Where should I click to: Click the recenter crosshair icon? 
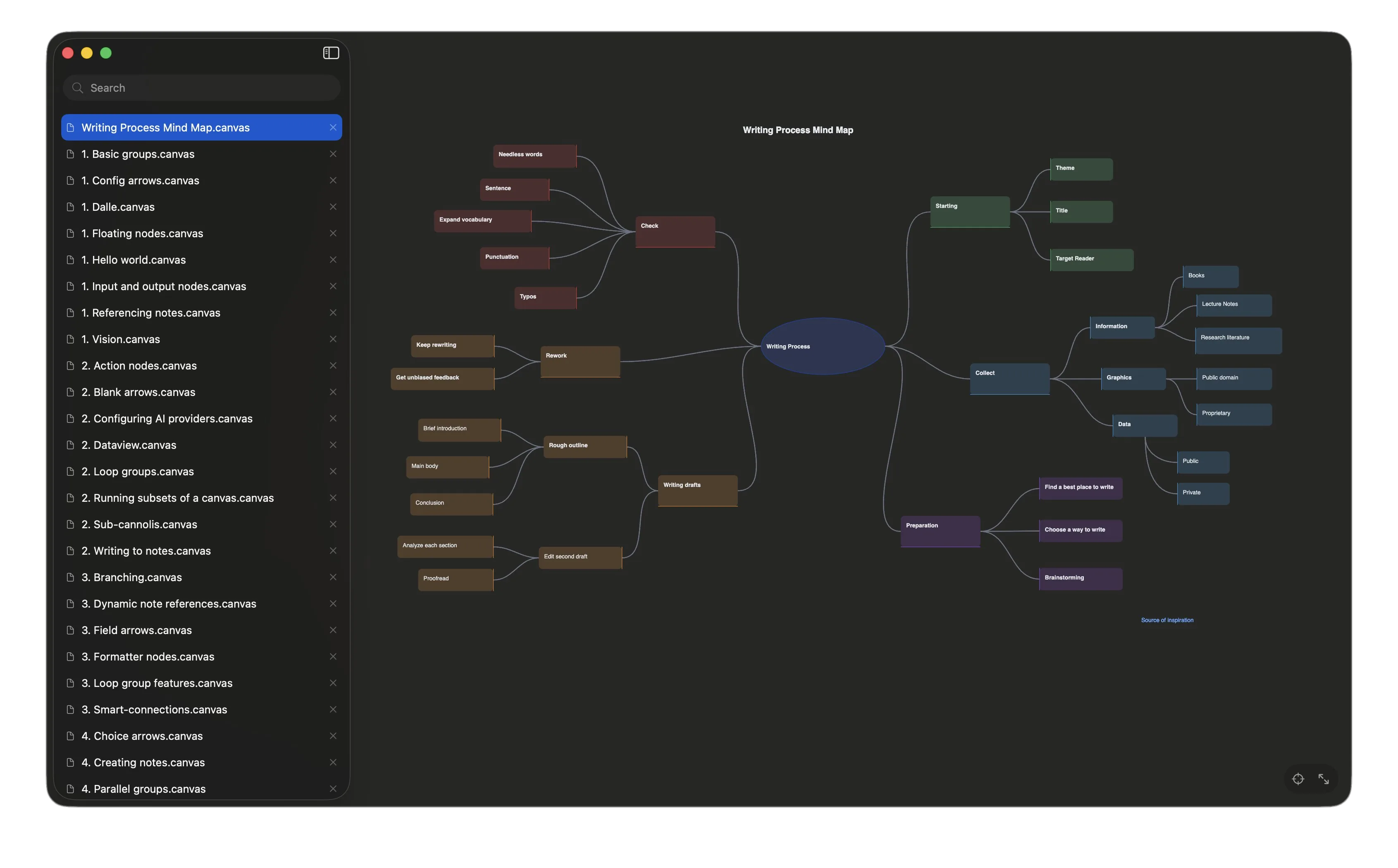[1298, 779]
